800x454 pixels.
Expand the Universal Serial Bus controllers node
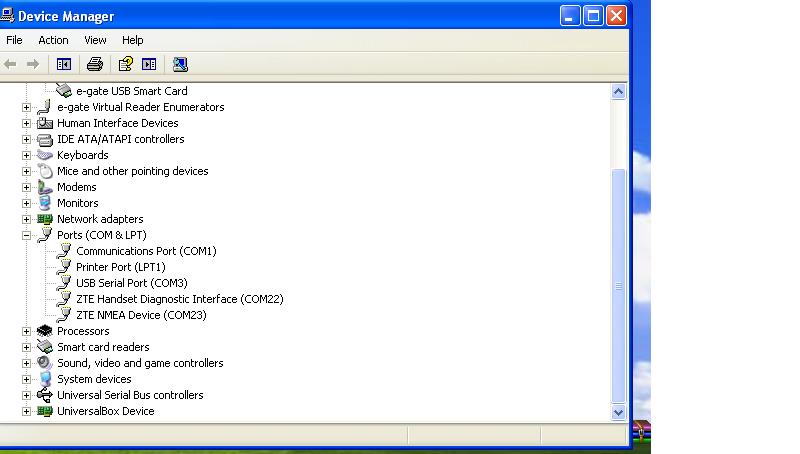coord(27,395)
